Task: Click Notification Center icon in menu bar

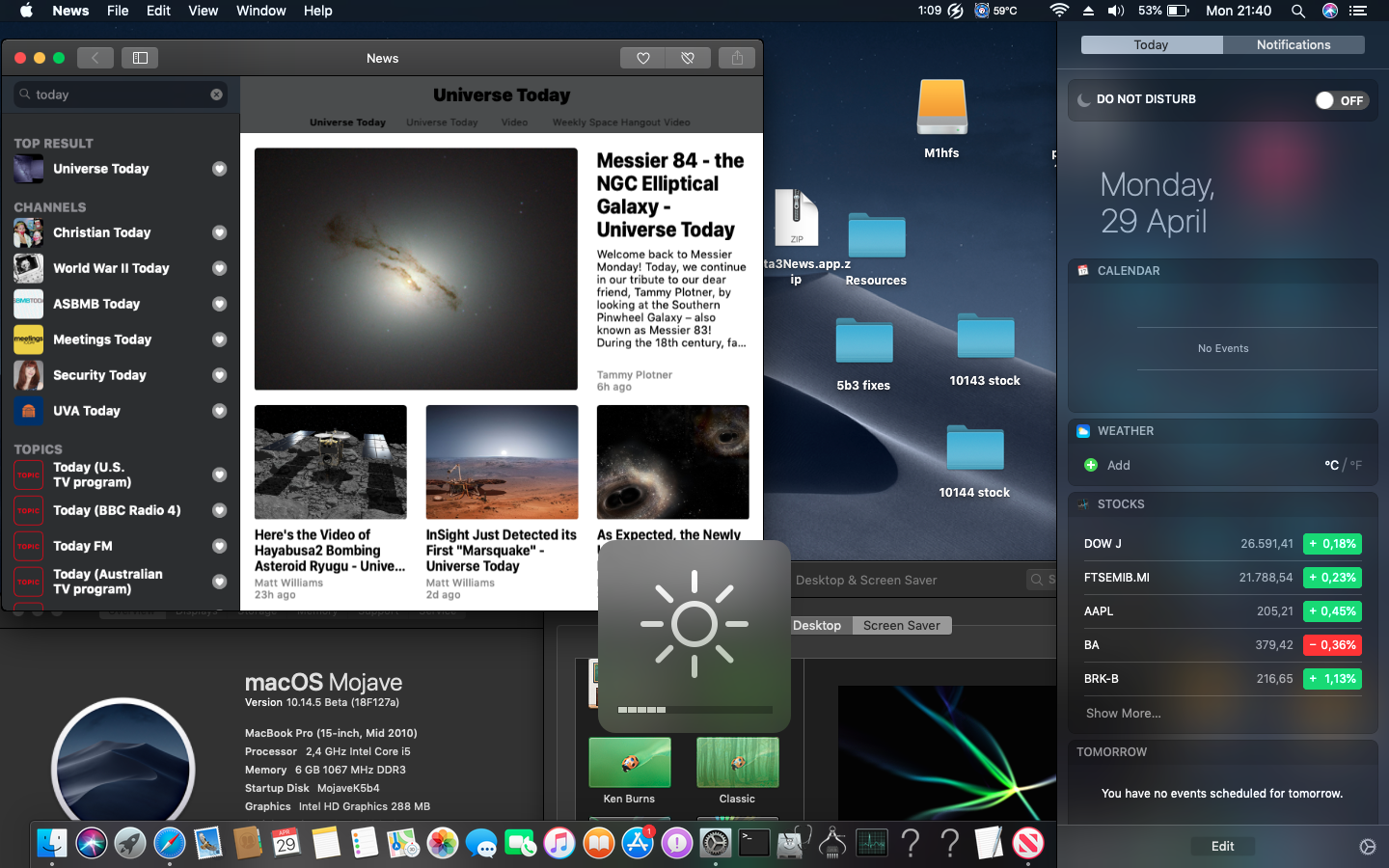Action: (1358, 11)
